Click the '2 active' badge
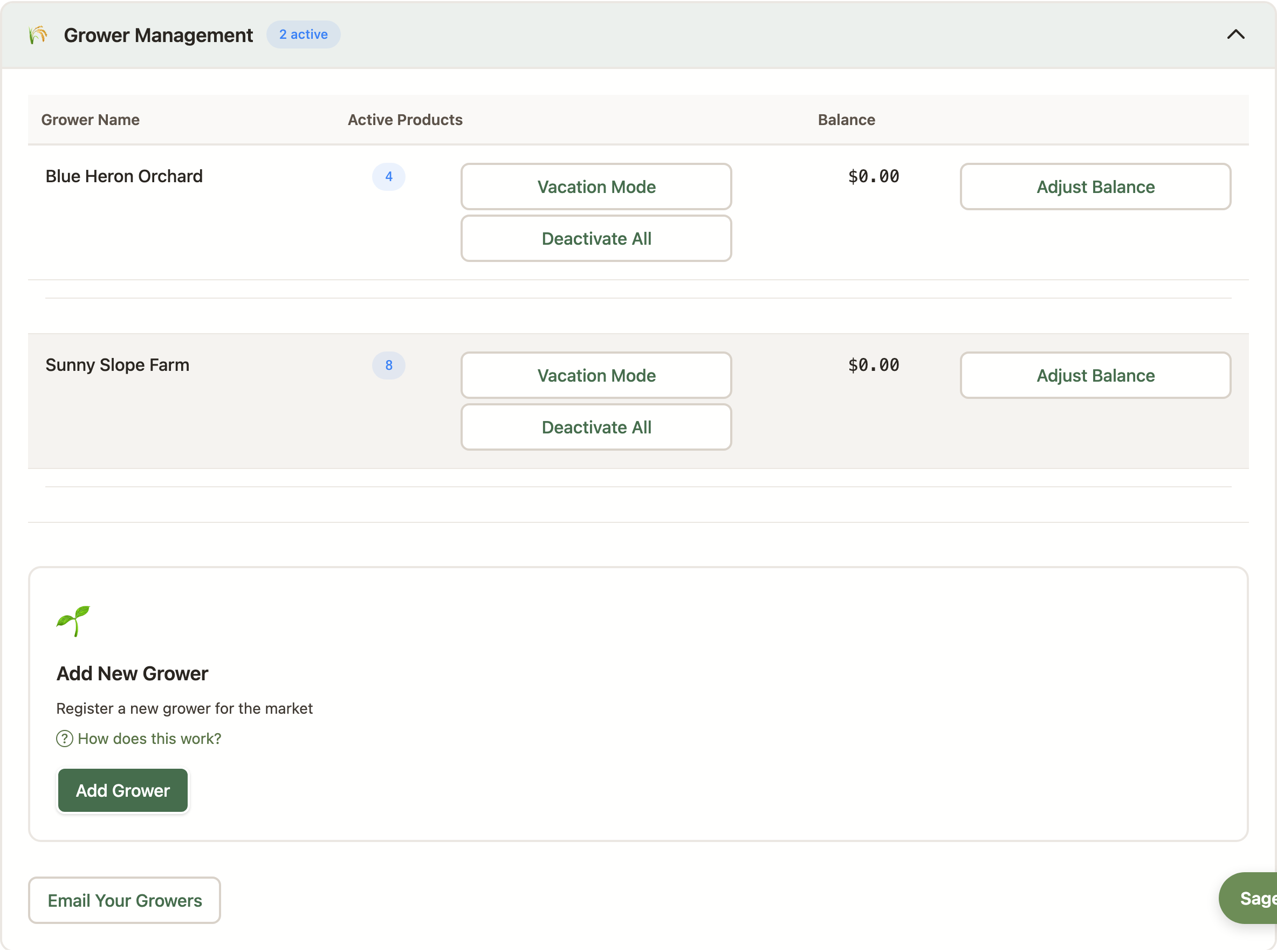Screen dimensions: 1277x952 303,35
